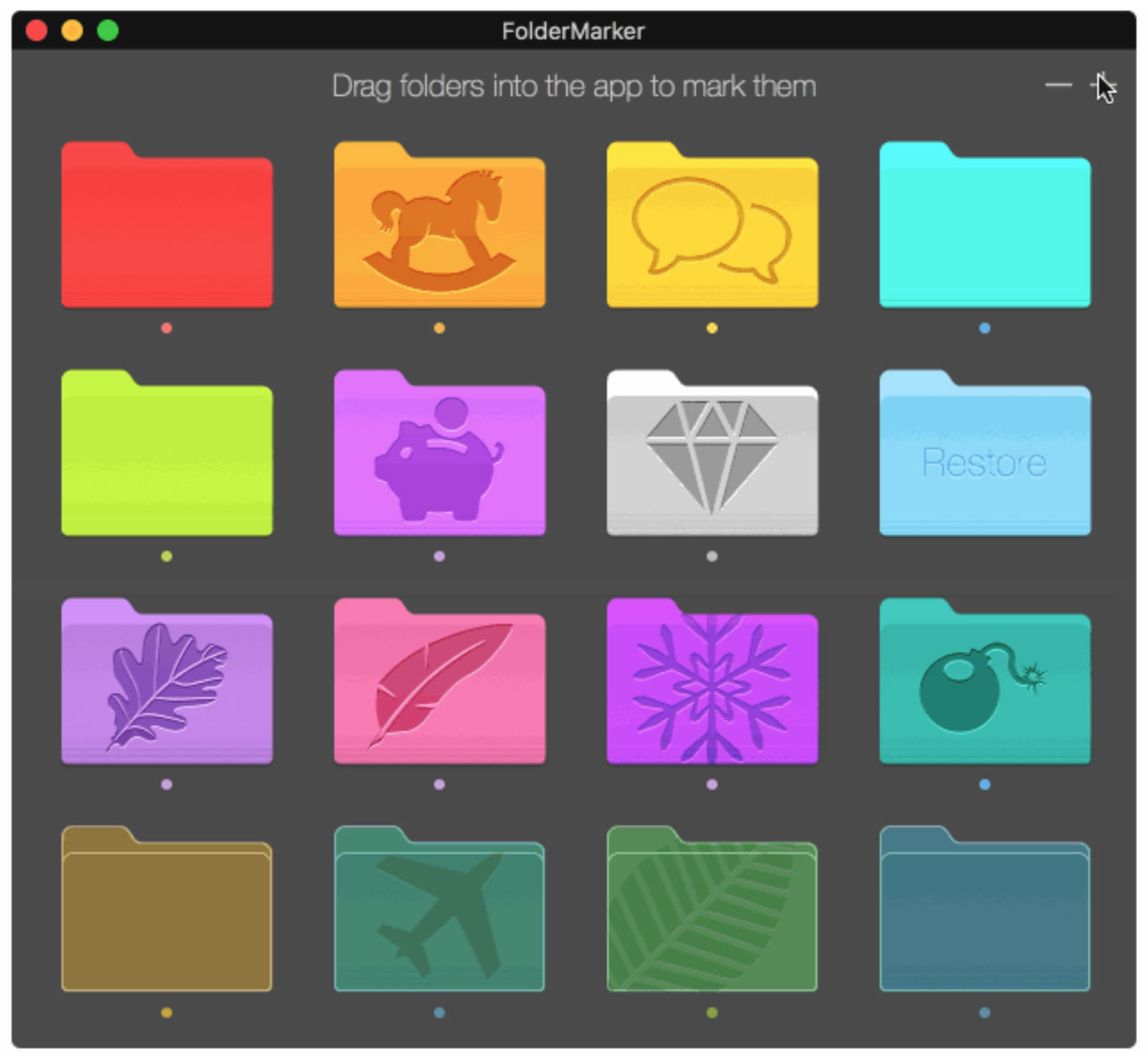Select the plain red folder icon

(166, 226)
